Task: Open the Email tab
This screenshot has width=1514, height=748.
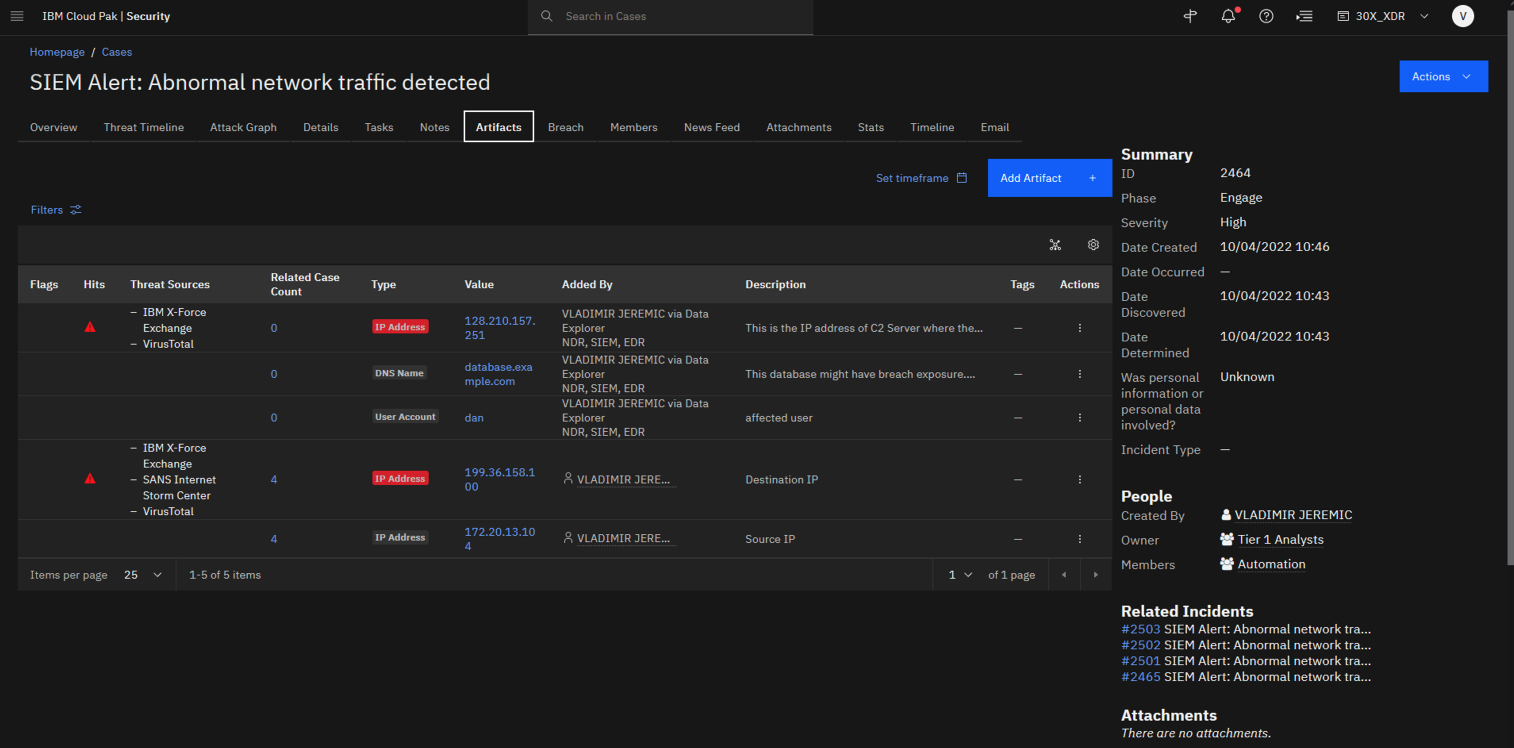Action: (x=995, y=127)
